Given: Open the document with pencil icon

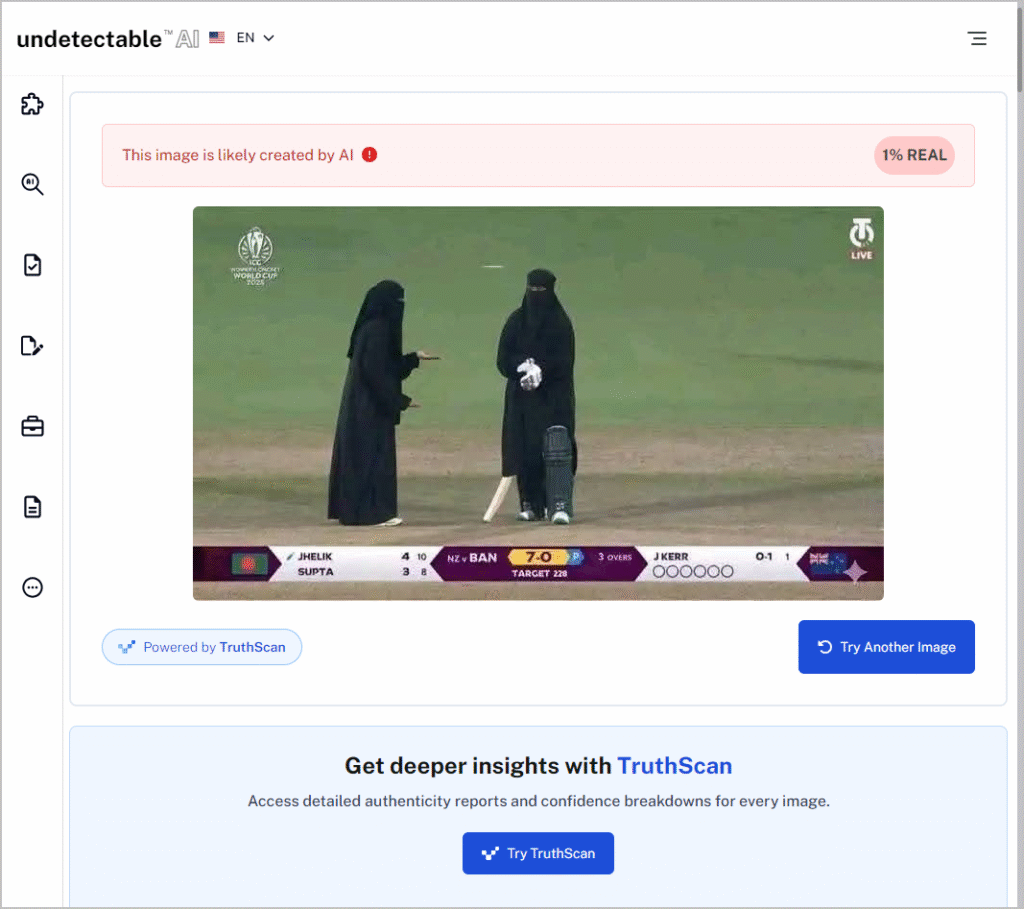Looking at the screenshot, I should [x=33, y=346].
